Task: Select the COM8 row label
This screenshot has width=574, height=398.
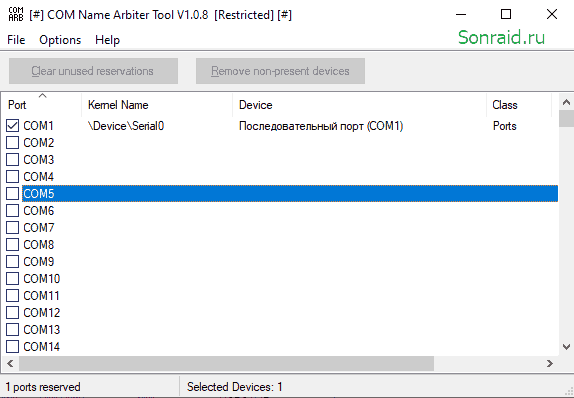Action: click(x=38, y=244)
